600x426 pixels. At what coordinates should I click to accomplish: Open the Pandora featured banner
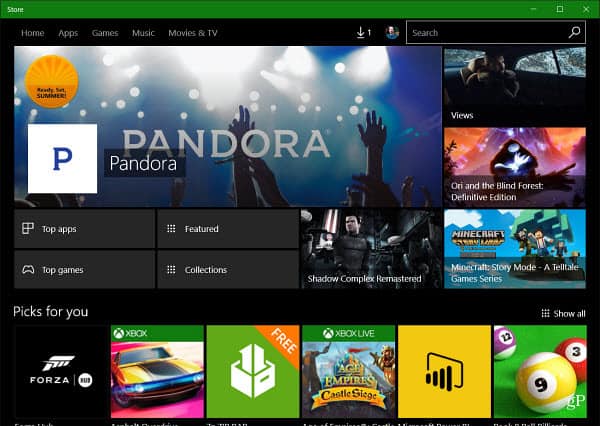coord(228,127)
